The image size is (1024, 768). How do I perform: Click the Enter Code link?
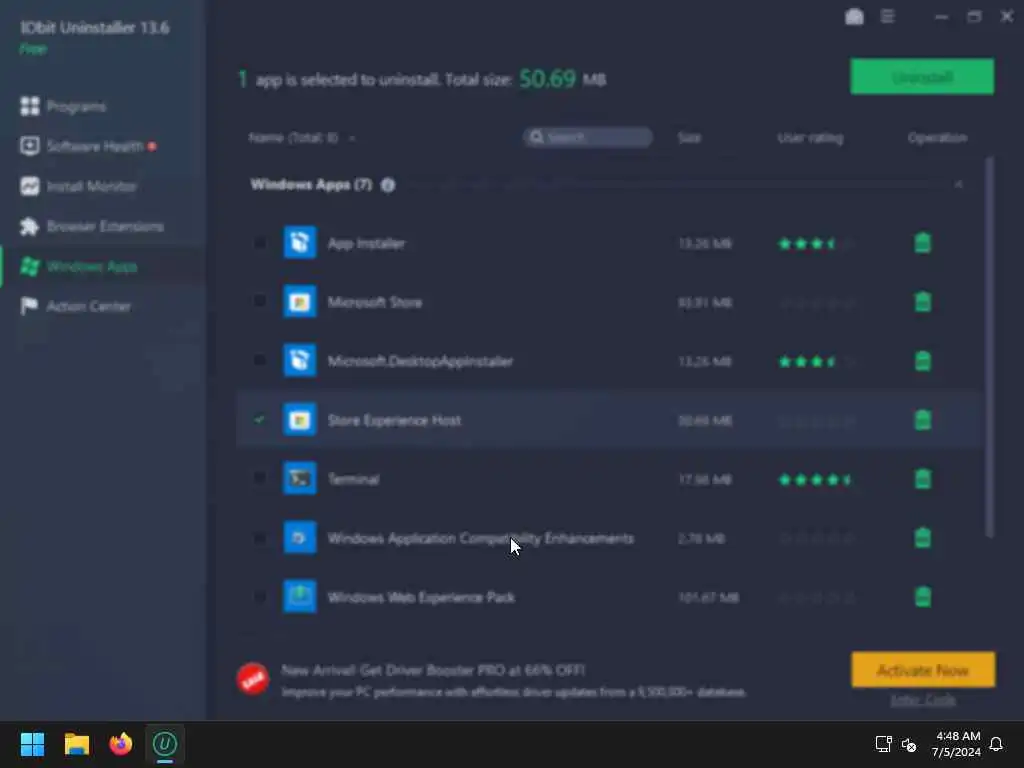click(x=923, y=700)
